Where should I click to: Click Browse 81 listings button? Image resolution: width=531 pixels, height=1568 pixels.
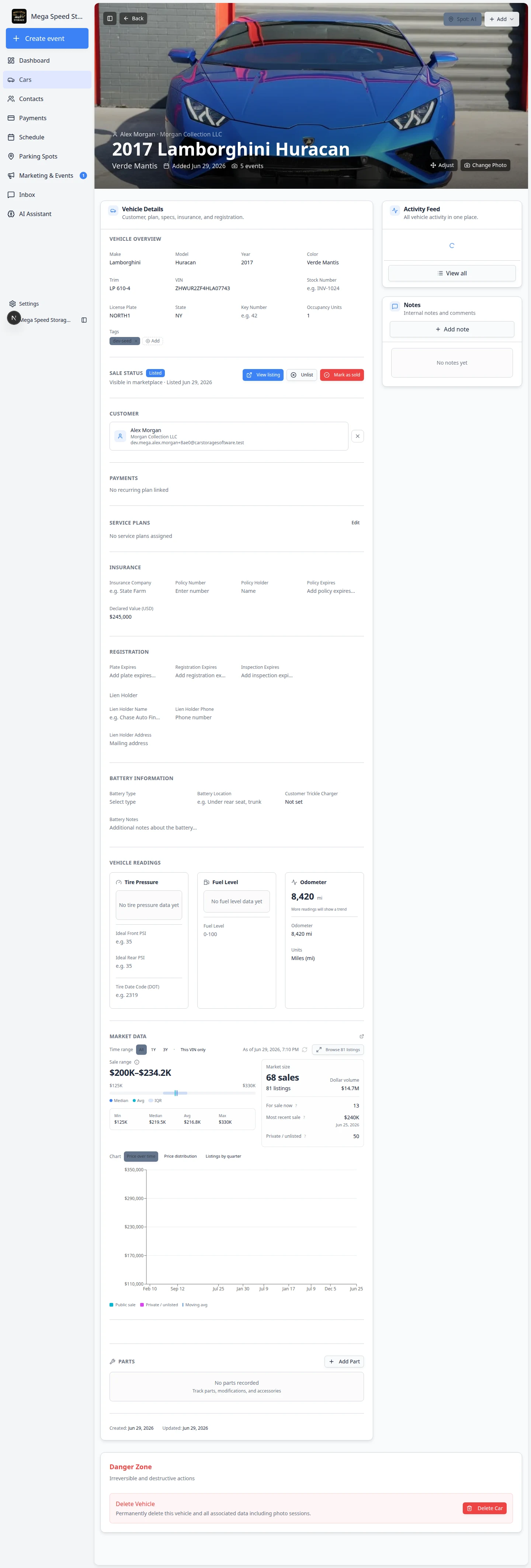point(338,1049)
